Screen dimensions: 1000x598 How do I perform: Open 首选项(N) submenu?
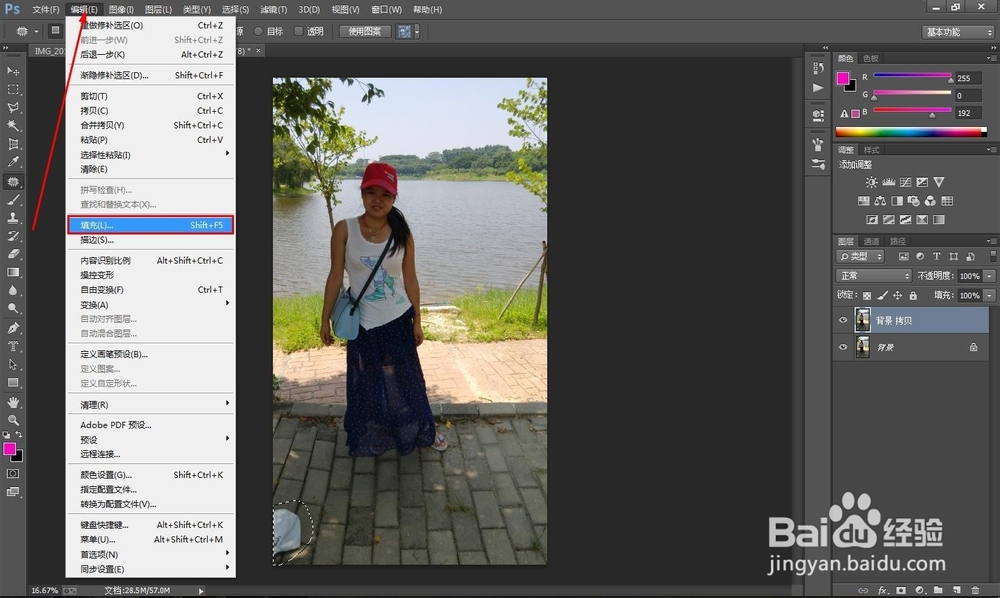click(151, 554)
